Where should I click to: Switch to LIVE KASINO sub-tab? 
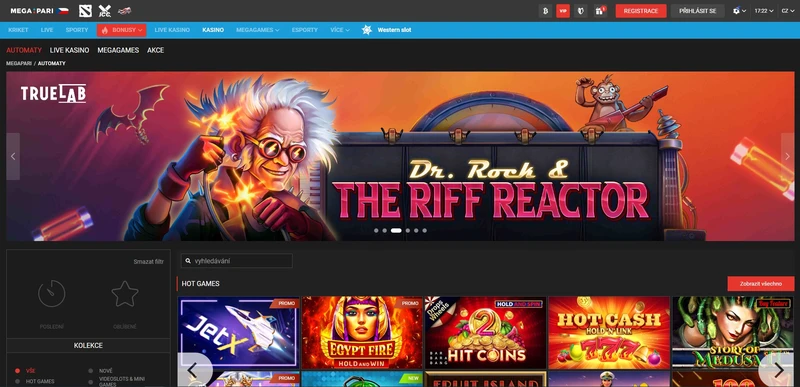click(x=69, y=50)
